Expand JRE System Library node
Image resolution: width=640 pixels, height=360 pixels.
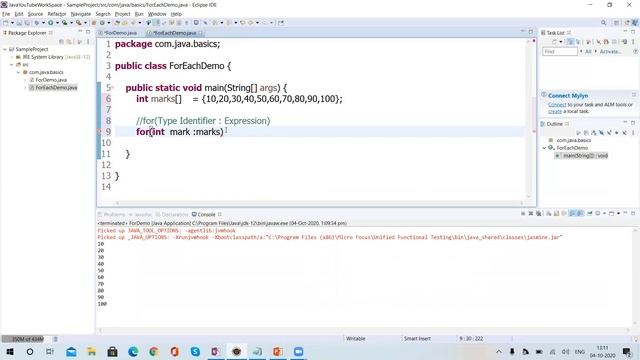[x=12, y=57]
